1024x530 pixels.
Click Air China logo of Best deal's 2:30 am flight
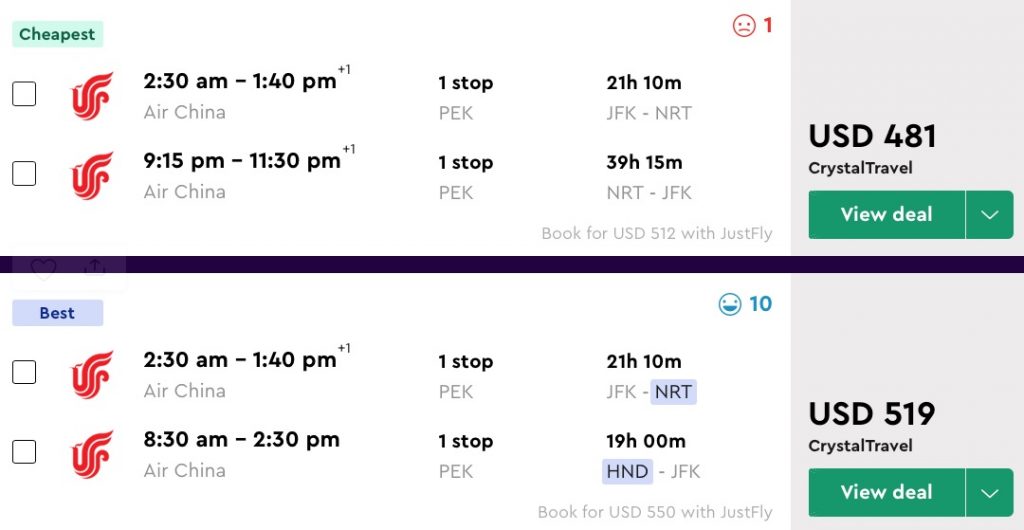tap(92, 374)
